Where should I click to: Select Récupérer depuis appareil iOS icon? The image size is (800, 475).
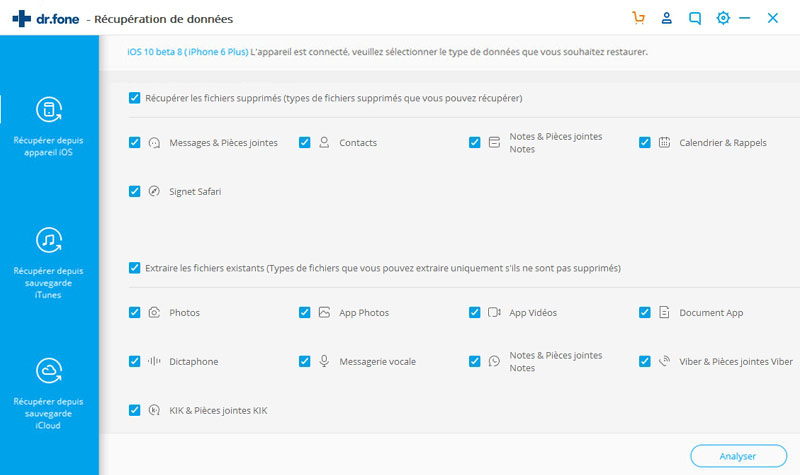click(48, 110)
